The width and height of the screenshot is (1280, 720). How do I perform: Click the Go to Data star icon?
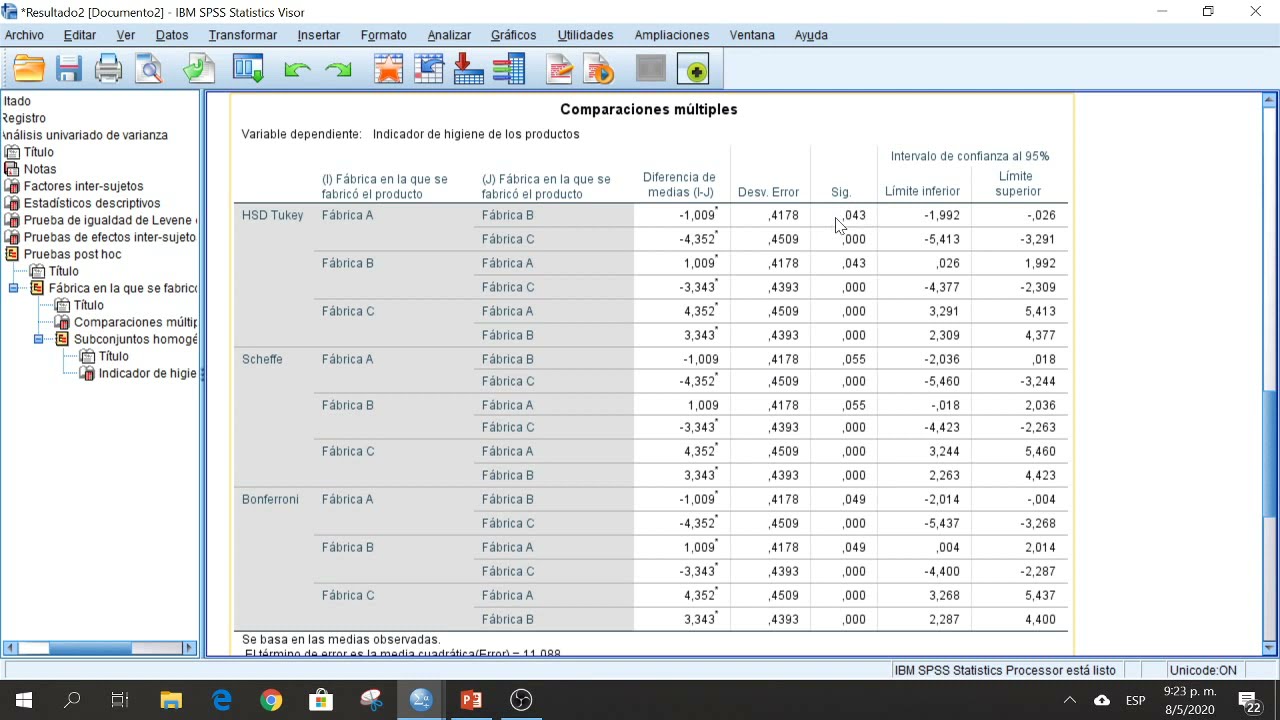click(x=388, y=69)
